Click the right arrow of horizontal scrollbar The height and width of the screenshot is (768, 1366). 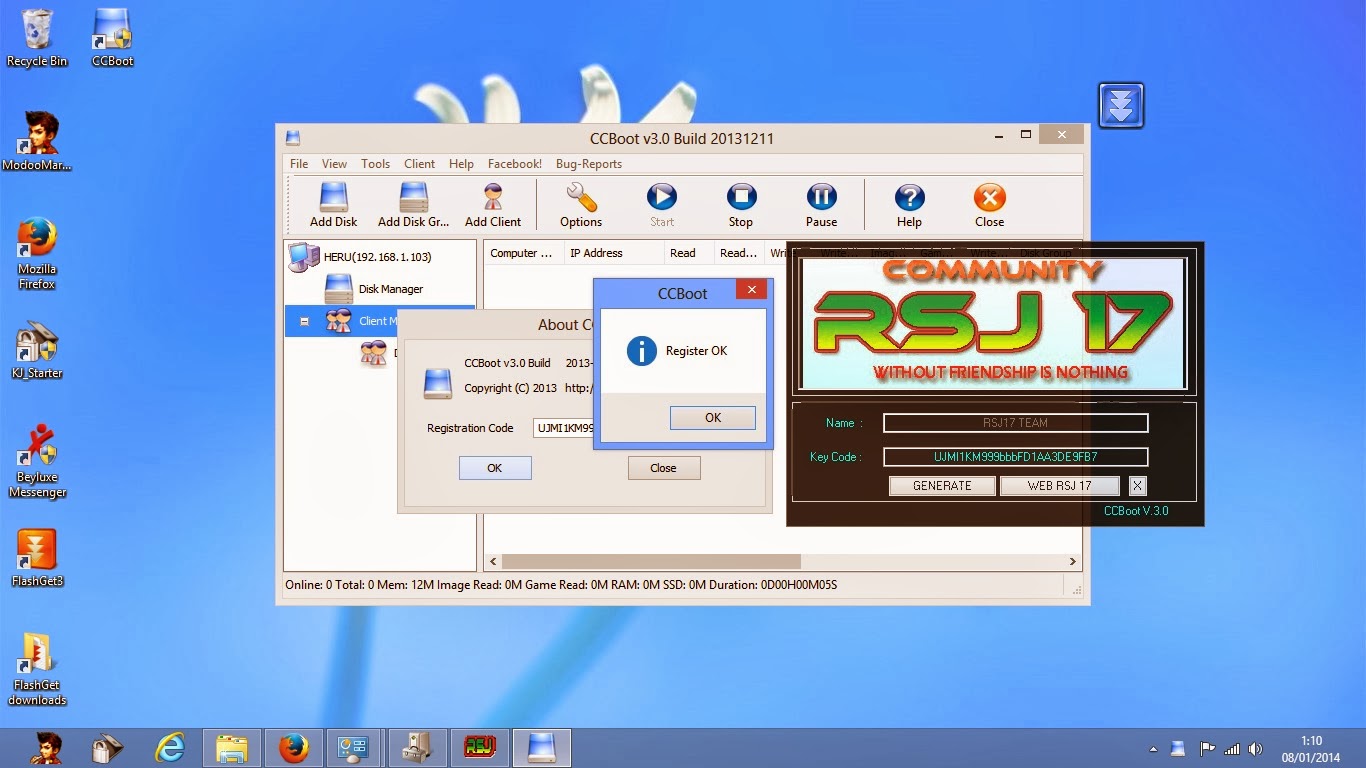pos(1073,562)
